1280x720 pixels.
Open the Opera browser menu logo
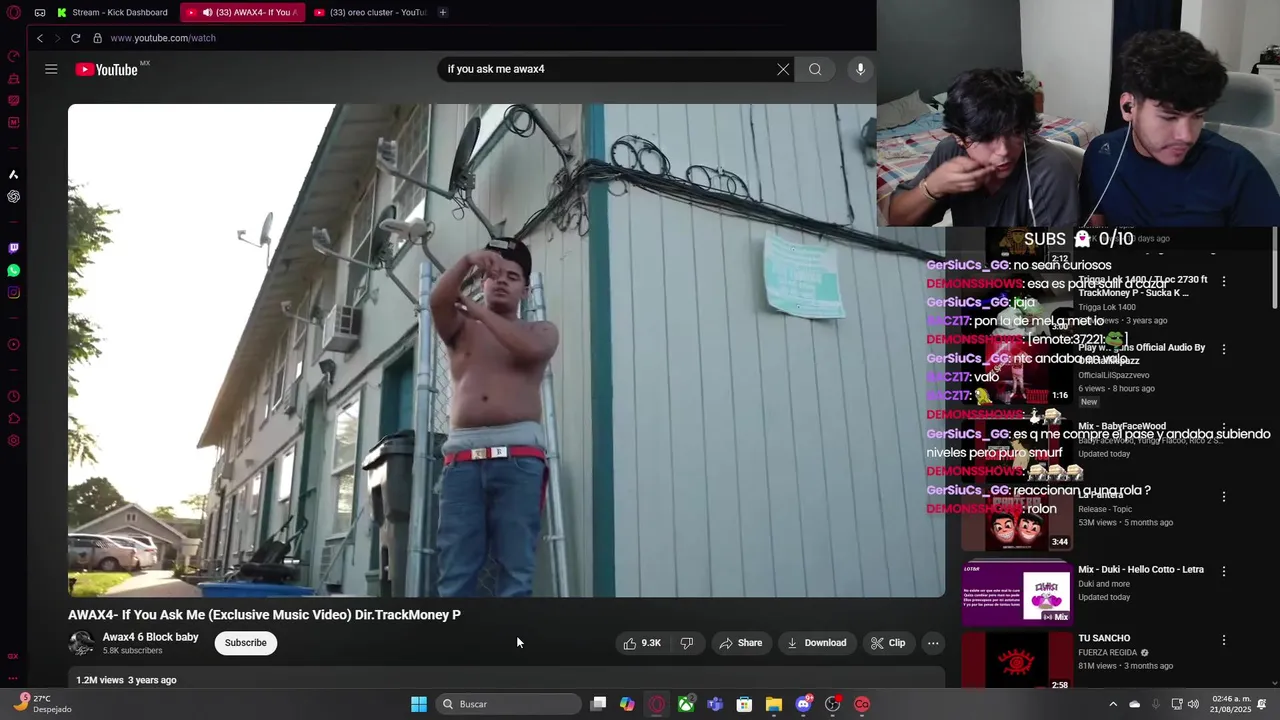(13, 12)
